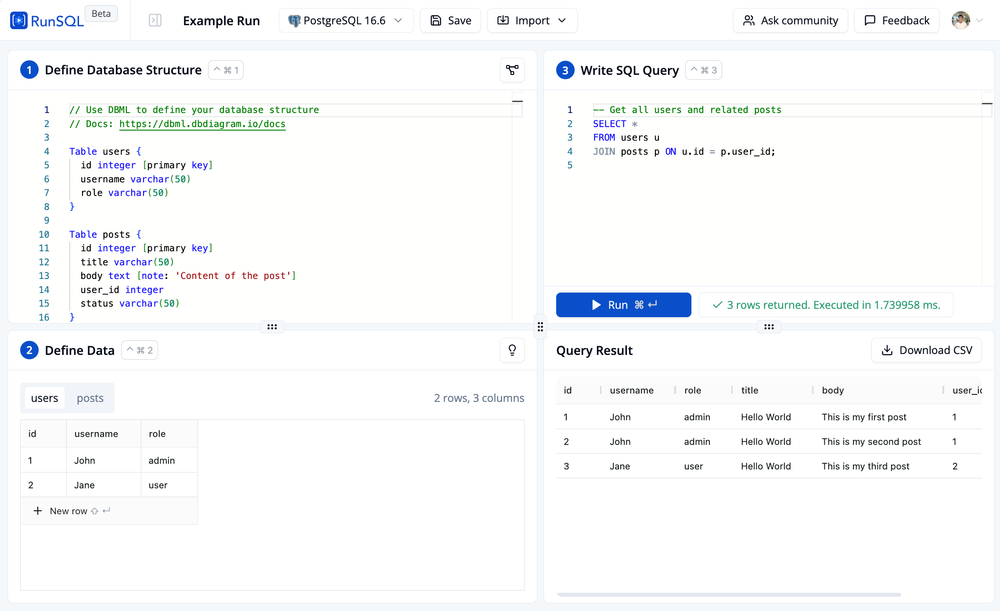Open the Import dropdown arrow
The image size is (1000, 611).
point(560,20)
